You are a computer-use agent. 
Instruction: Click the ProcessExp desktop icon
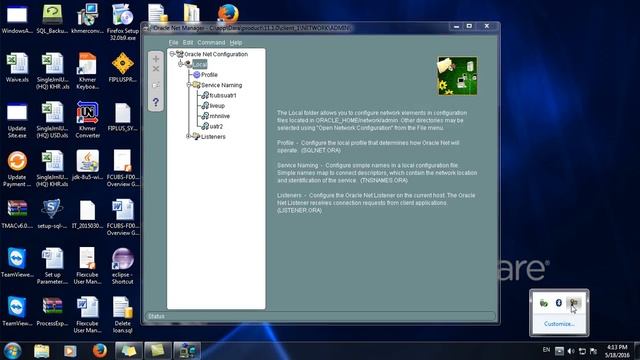[52, 312]
